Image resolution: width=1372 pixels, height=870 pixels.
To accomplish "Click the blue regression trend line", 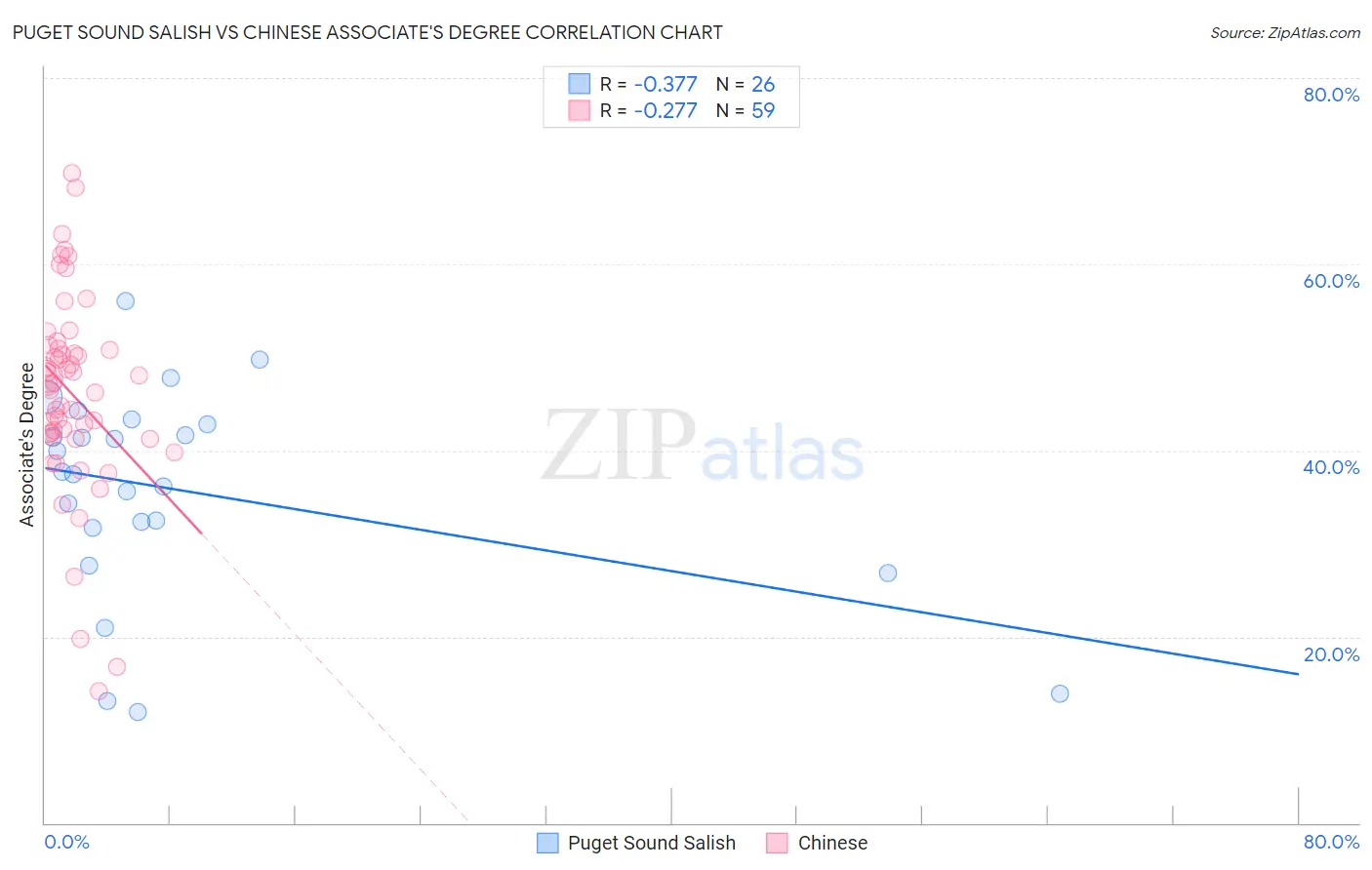I will click(671, 571).
